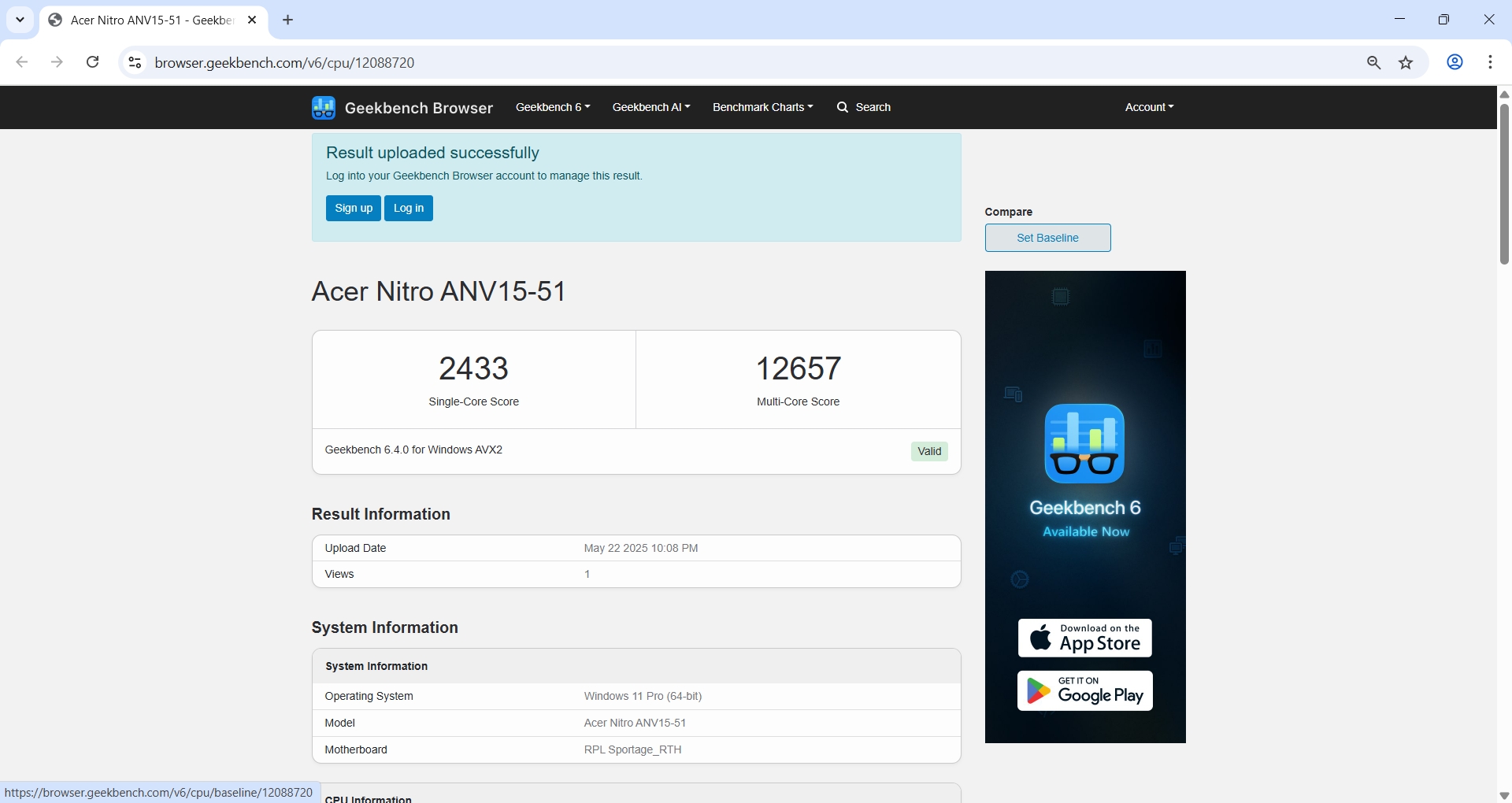
Task: Open a new tab with plus icon
Action: [288, 20]
